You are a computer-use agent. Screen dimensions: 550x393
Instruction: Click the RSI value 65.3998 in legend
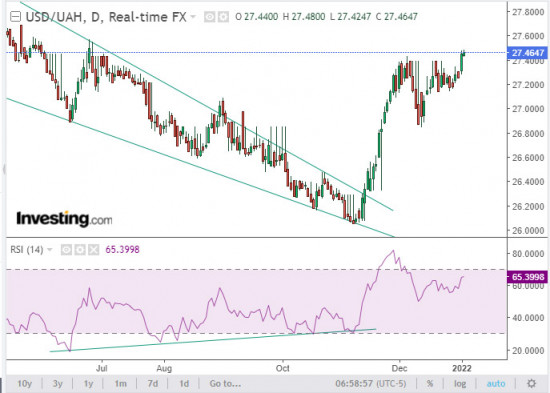point(122,249)
